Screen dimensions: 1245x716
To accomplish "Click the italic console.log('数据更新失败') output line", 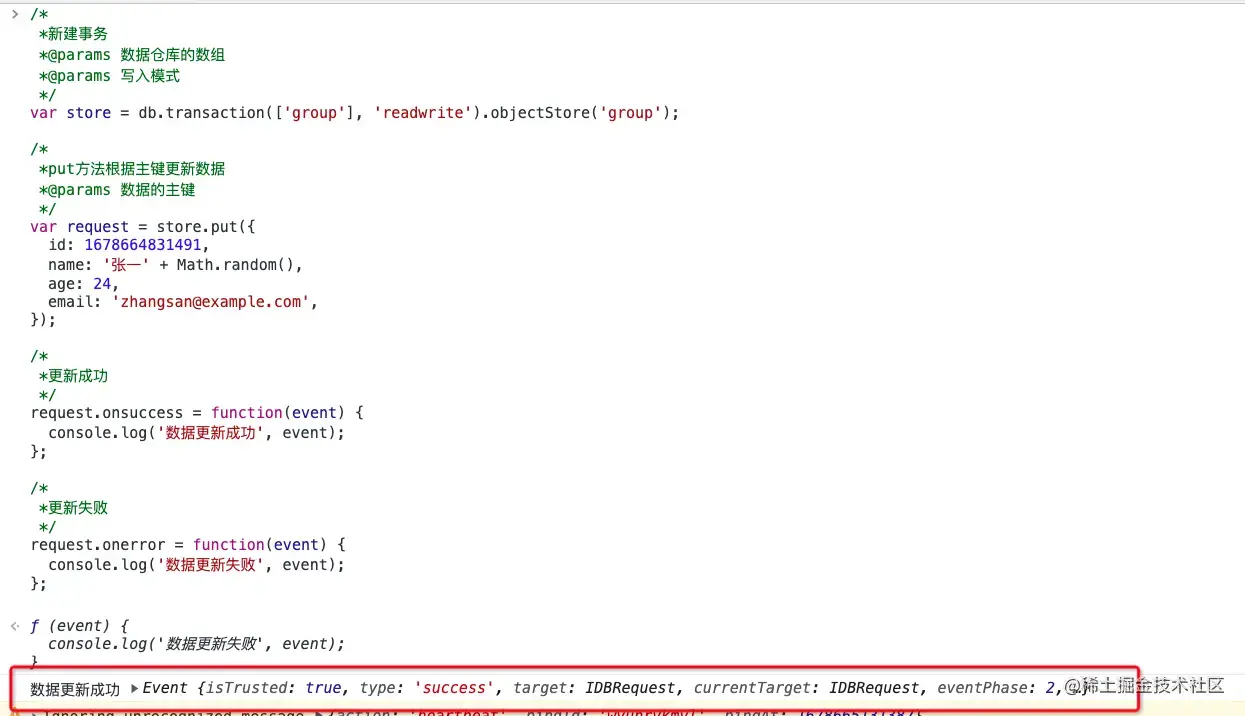I will [x=196, y=644].
